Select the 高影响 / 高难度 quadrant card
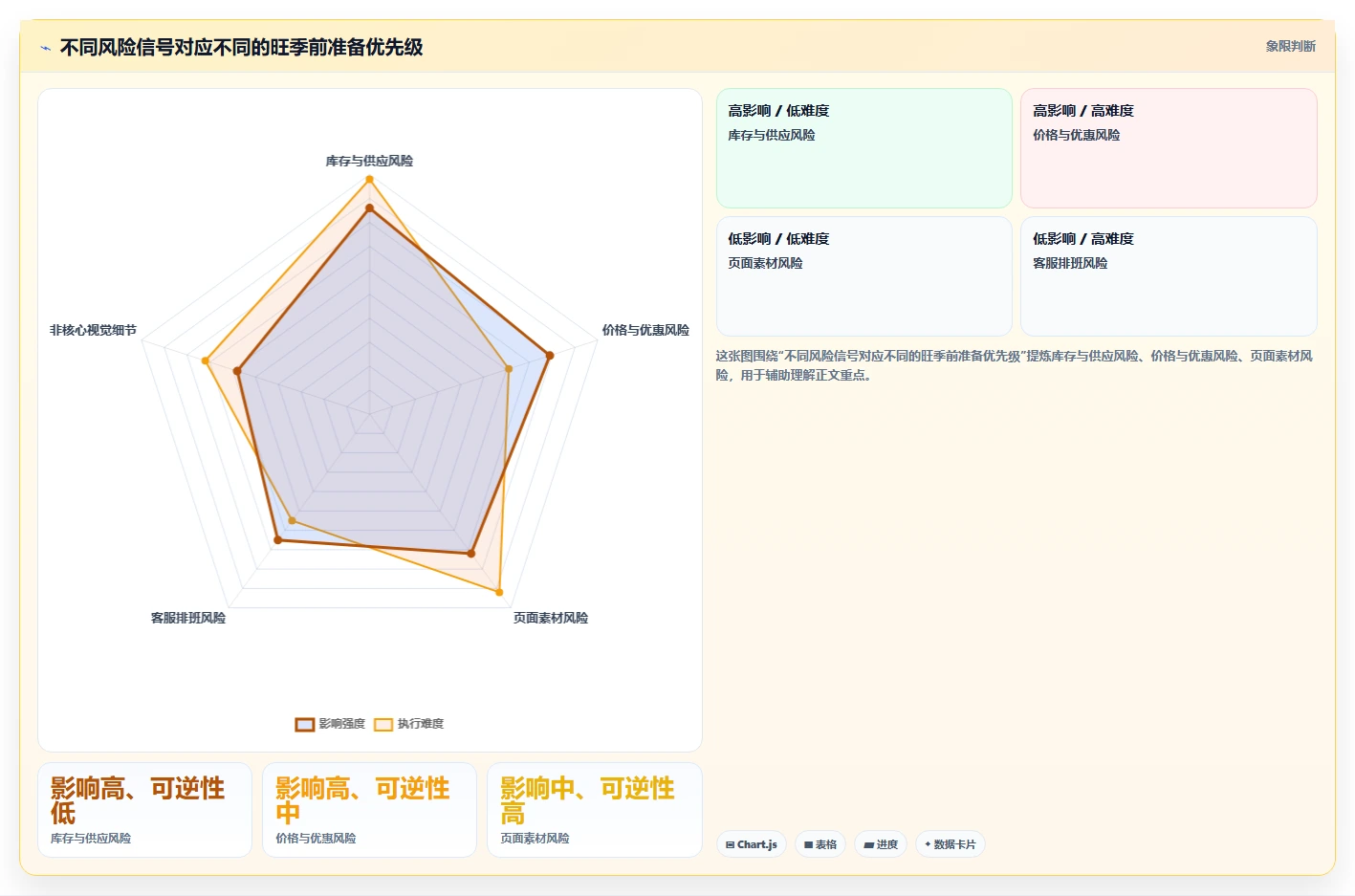The height and width of the screenshot is (896, 1355). click(x=1169, y=148)
